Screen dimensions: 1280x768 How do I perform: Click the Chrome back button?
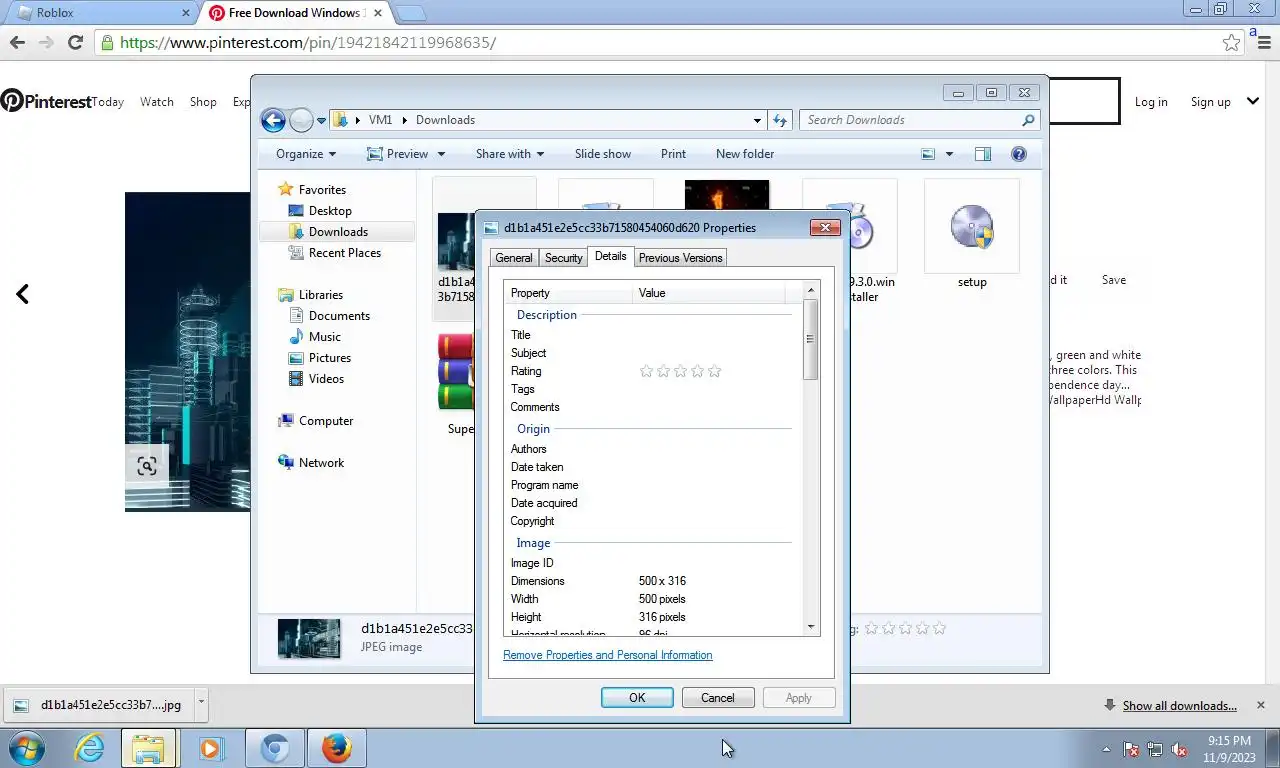click(x=17, y=42)
